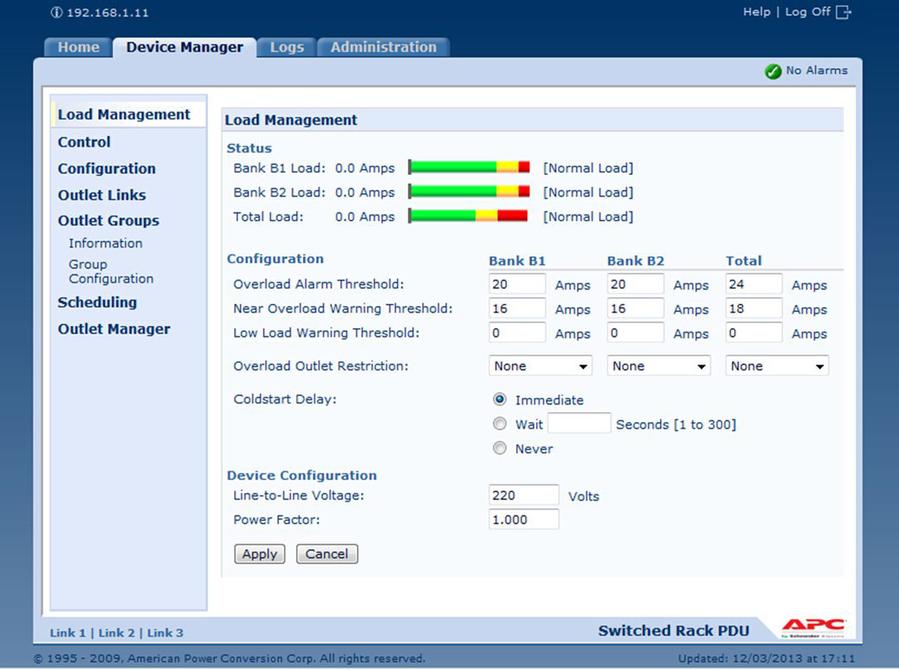Open the Help link

[x=757, y=12]
